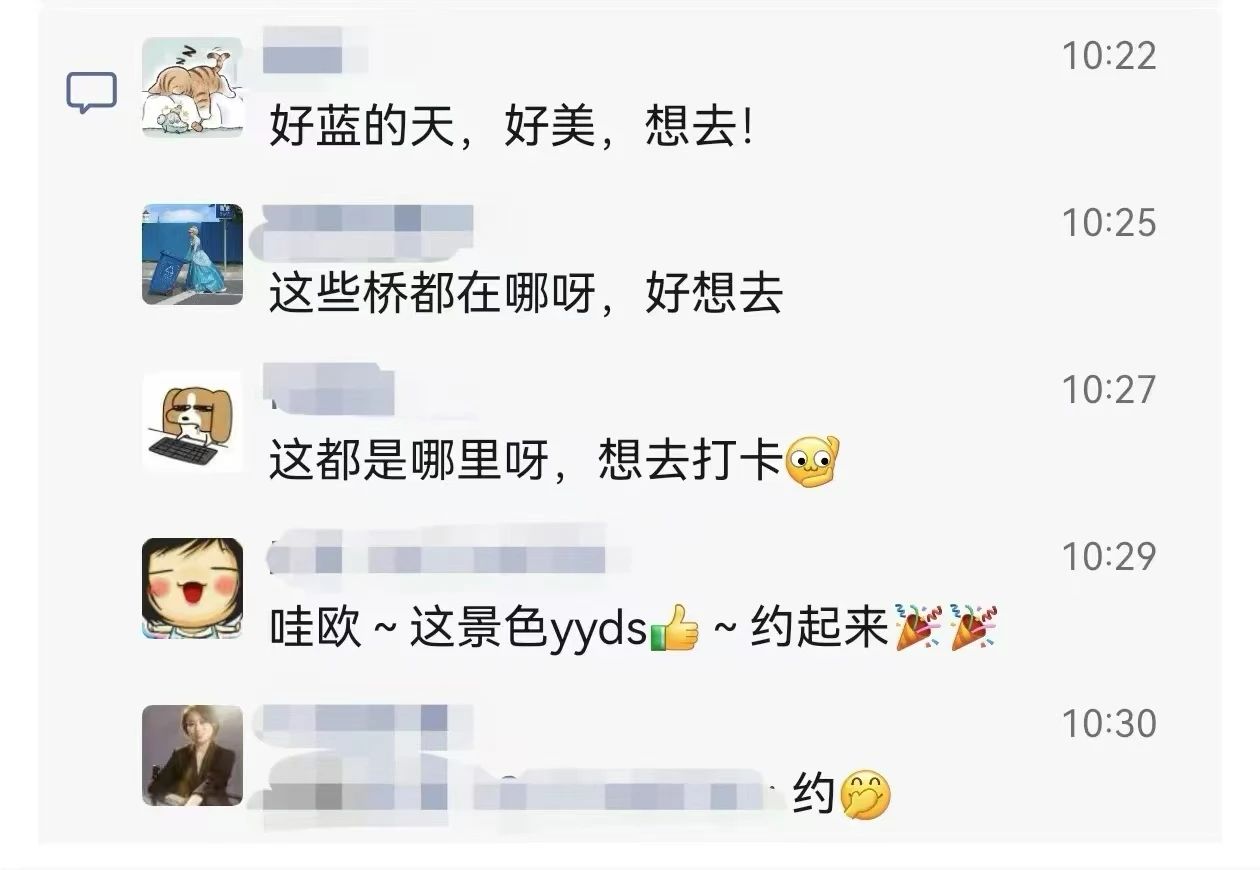Click the speech bubble comment icon
Screen dimensions: 1260x870
click(x=92, y=93)
